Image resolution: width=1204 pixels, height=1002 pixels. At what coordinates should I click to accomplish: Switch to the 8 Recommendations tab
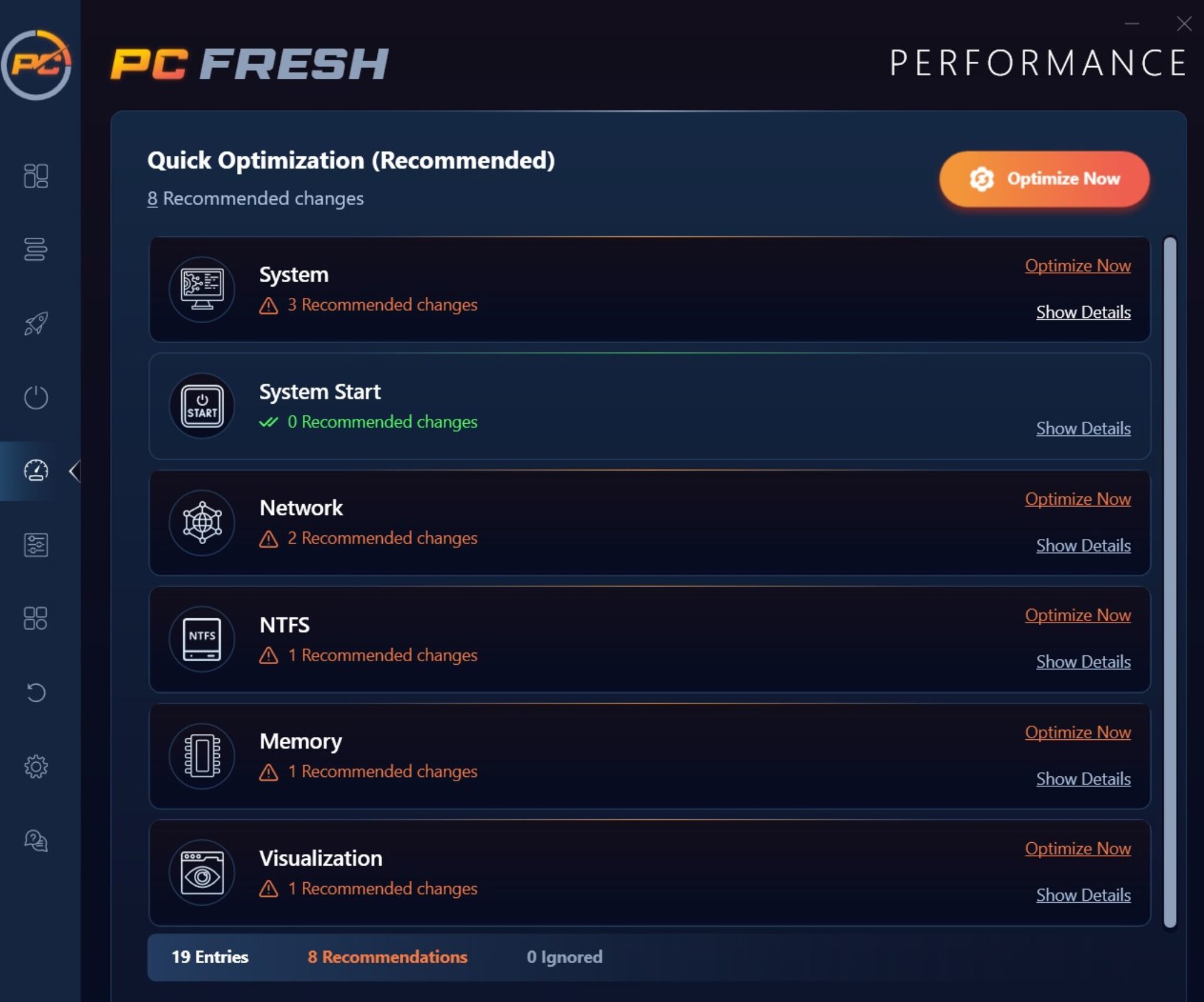tap(388, 956)
